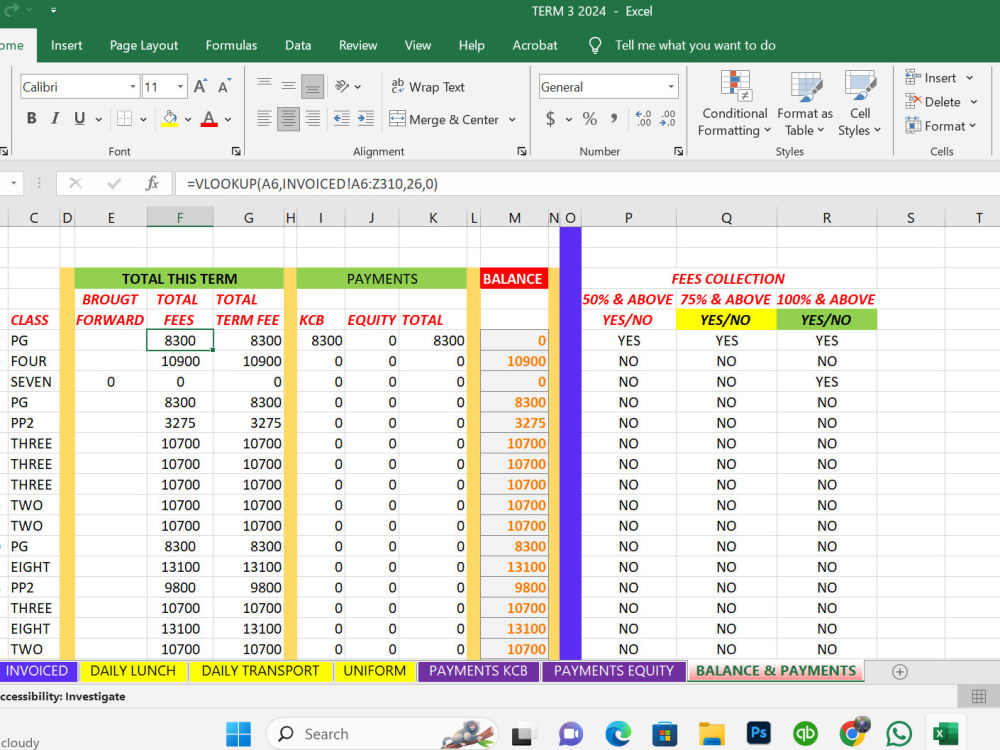Image resolution: width=1000 pixels, height=750 pixels.
Task: Apply percent style
Action: (x=589, y=119)
